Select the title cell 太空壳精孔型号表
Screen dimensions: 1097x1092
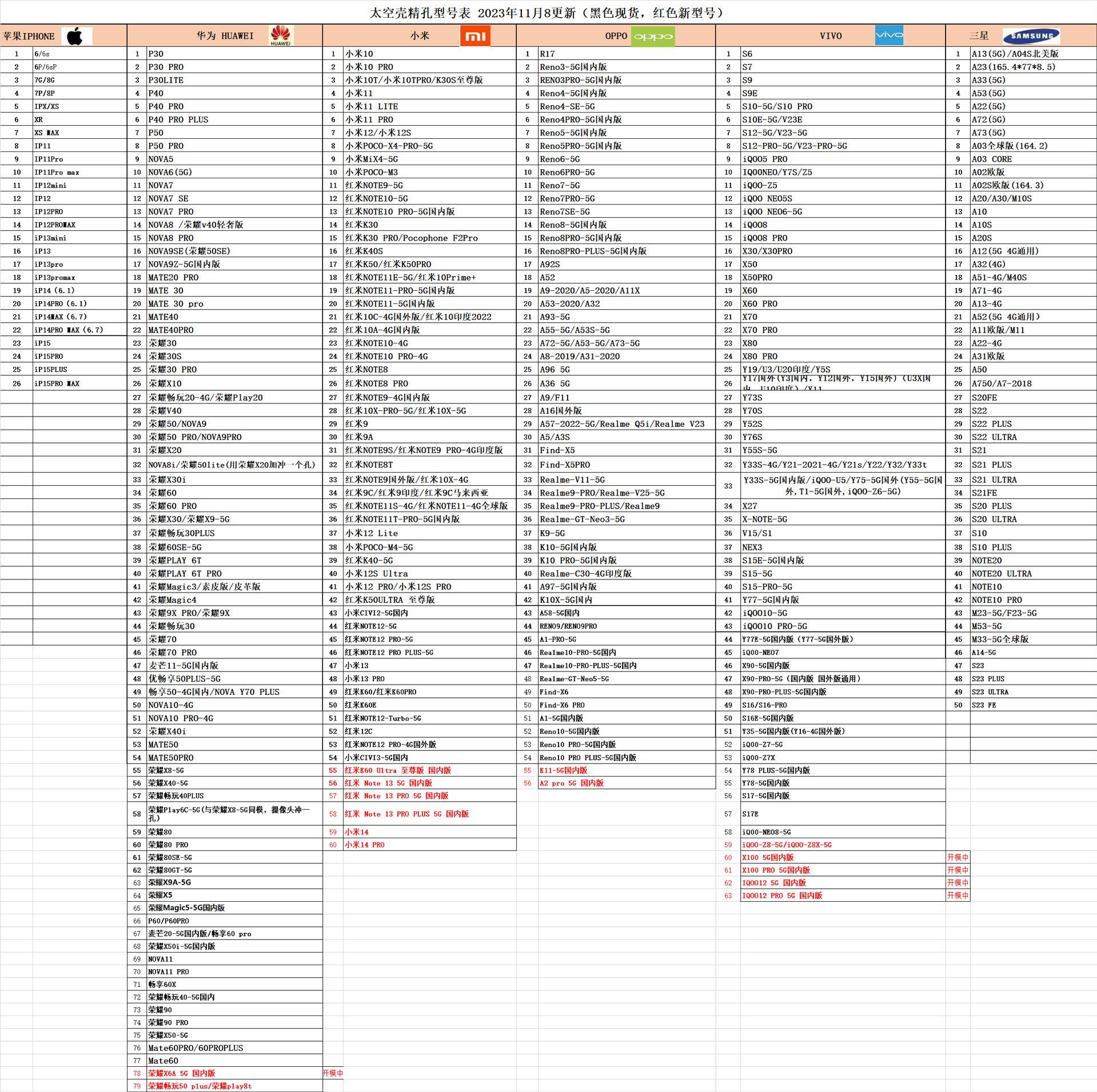[548, 13]
